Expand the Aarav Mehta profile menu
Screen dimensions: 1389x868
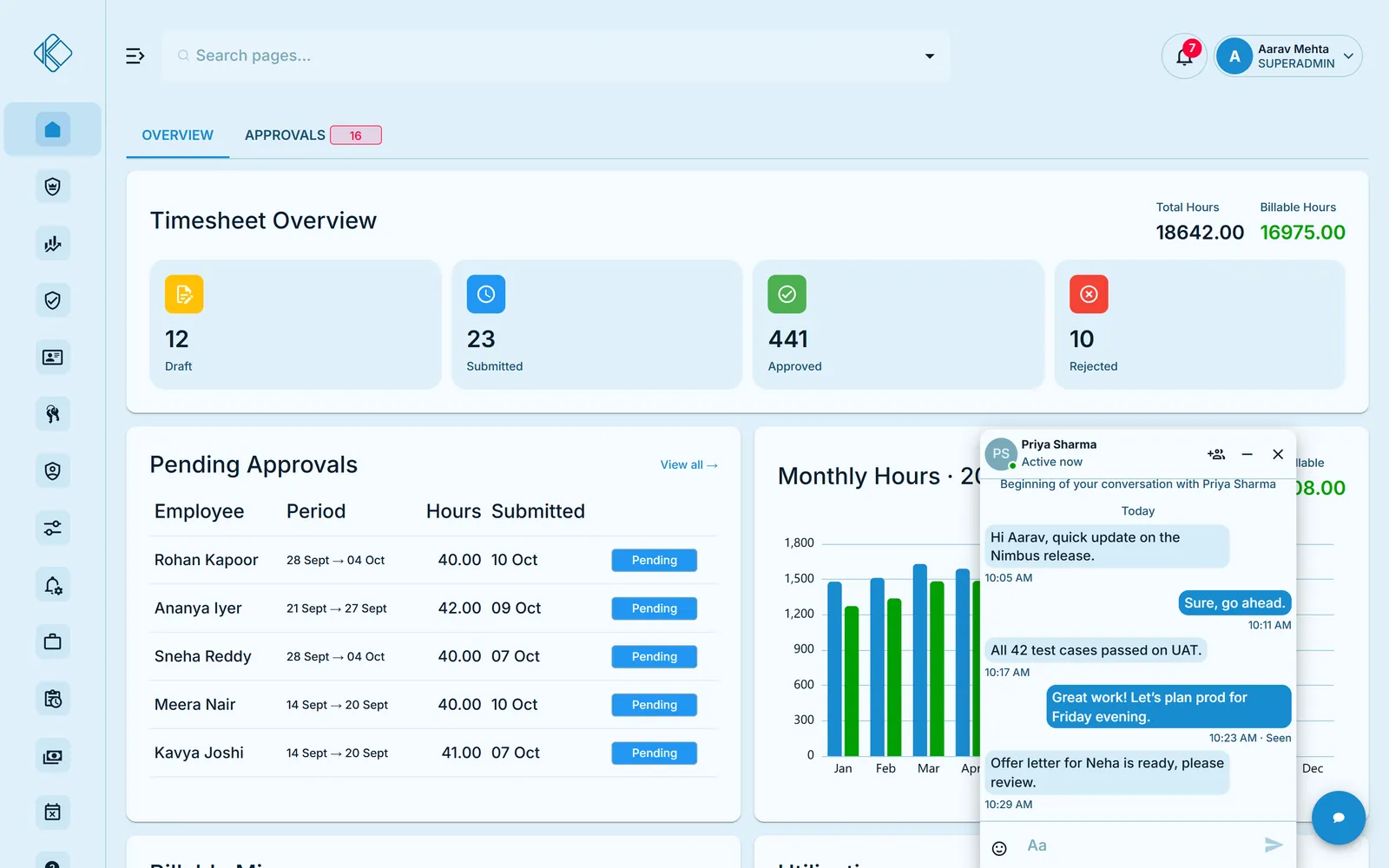1288,56
